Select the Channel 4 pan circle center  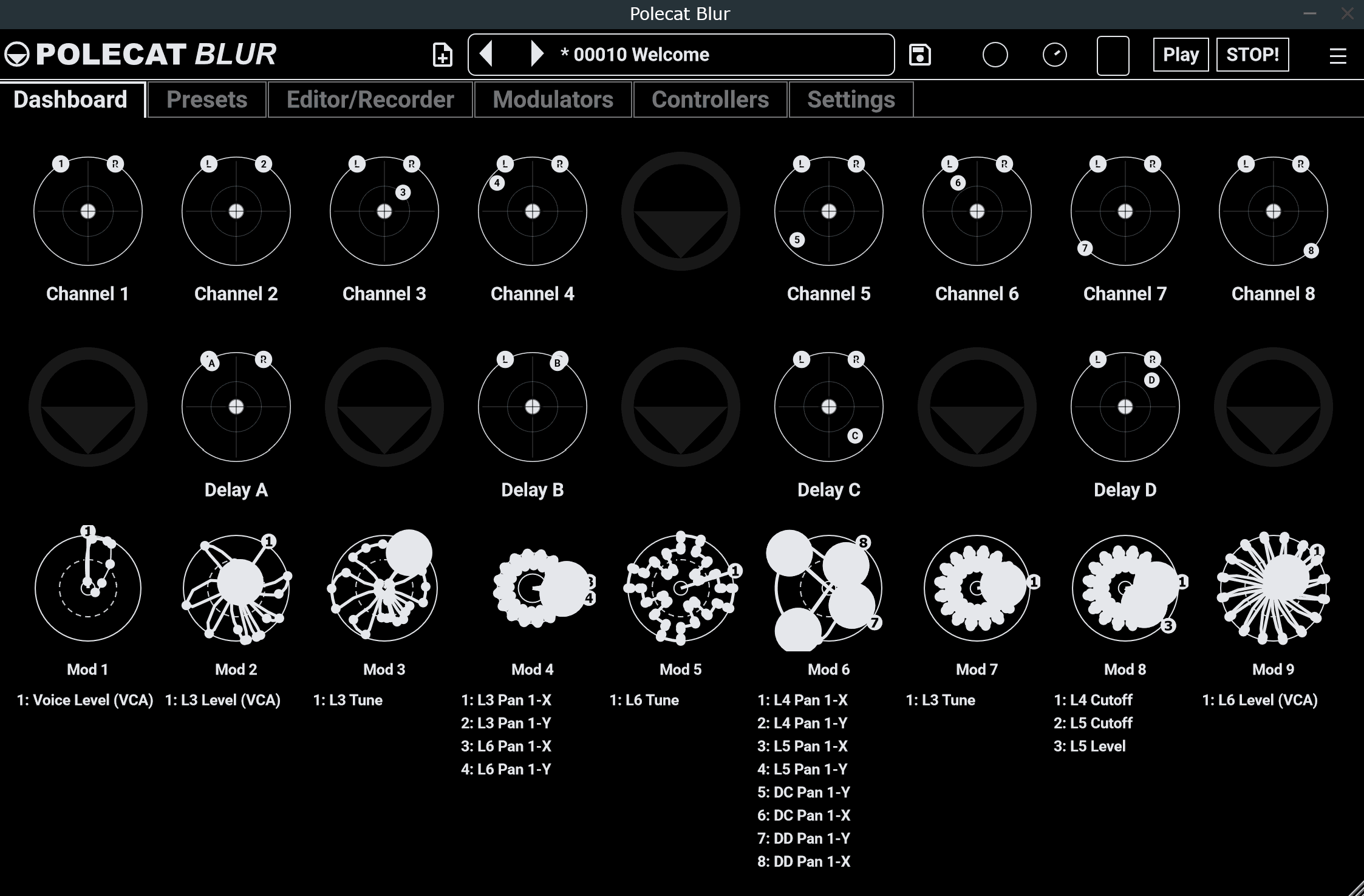click(533, 211)
